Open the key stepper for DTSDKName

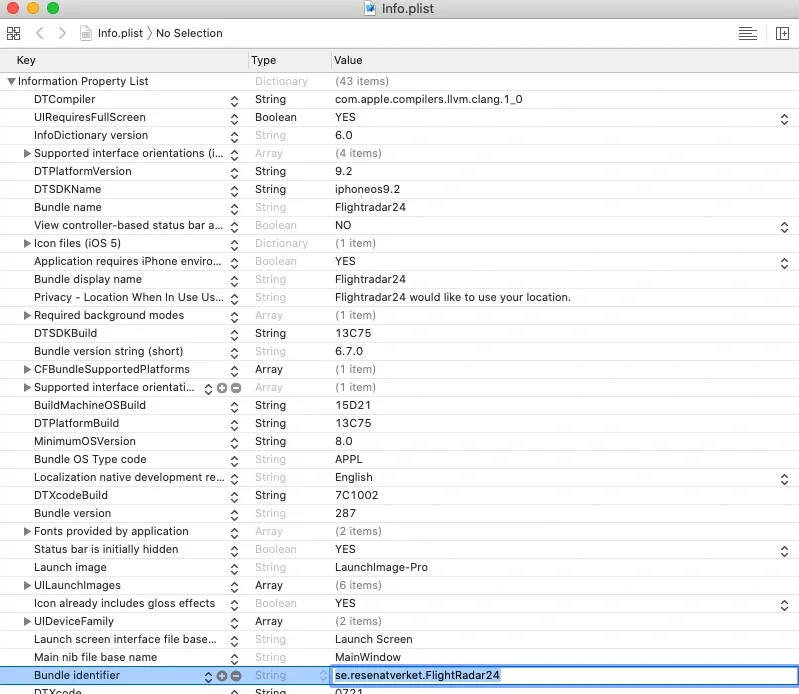[x=234, y=191]
